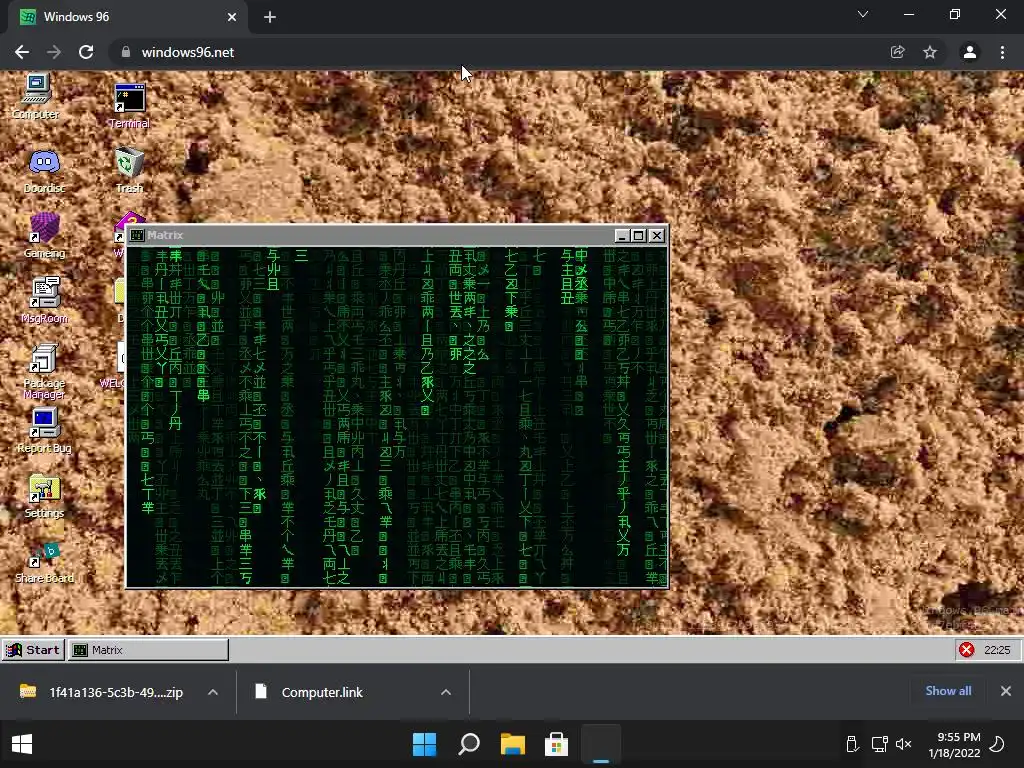Click the Matrix window title icon
The height and width of the screenshot is (768, 1024).
pos(137,235)
